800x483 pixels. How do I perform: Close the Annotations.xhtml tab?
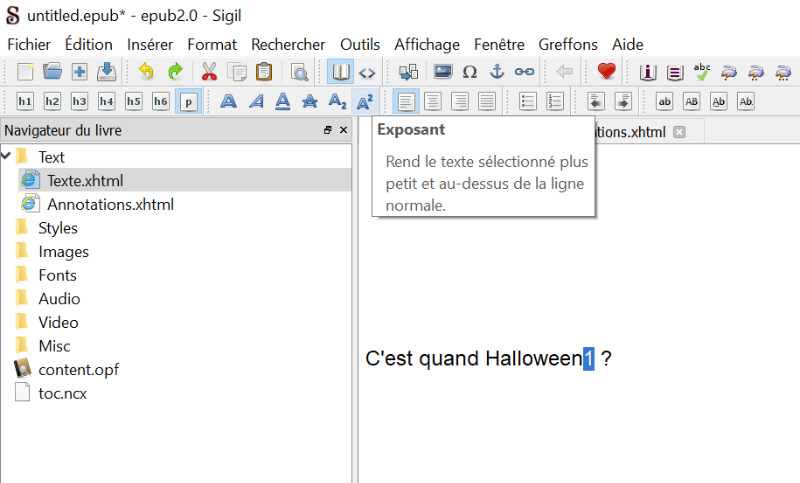[679, 132]
